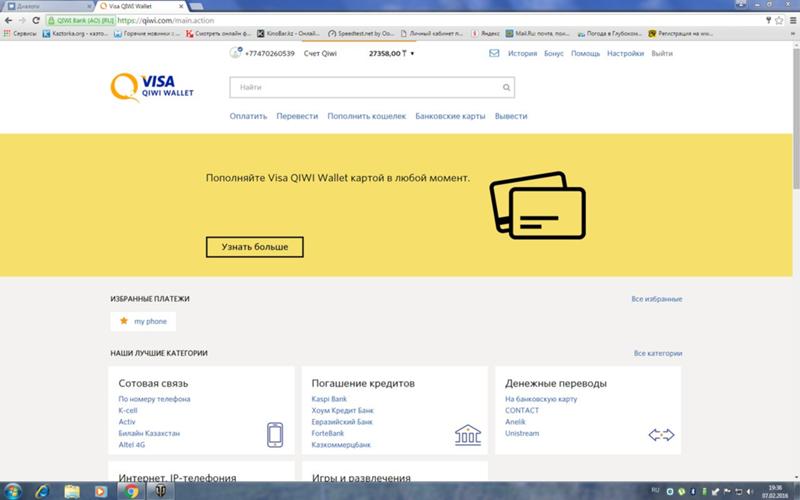Open the Chrome hamburger menu
The width and height of the screenshot is (800, 500).
click(x=793, y=20)
